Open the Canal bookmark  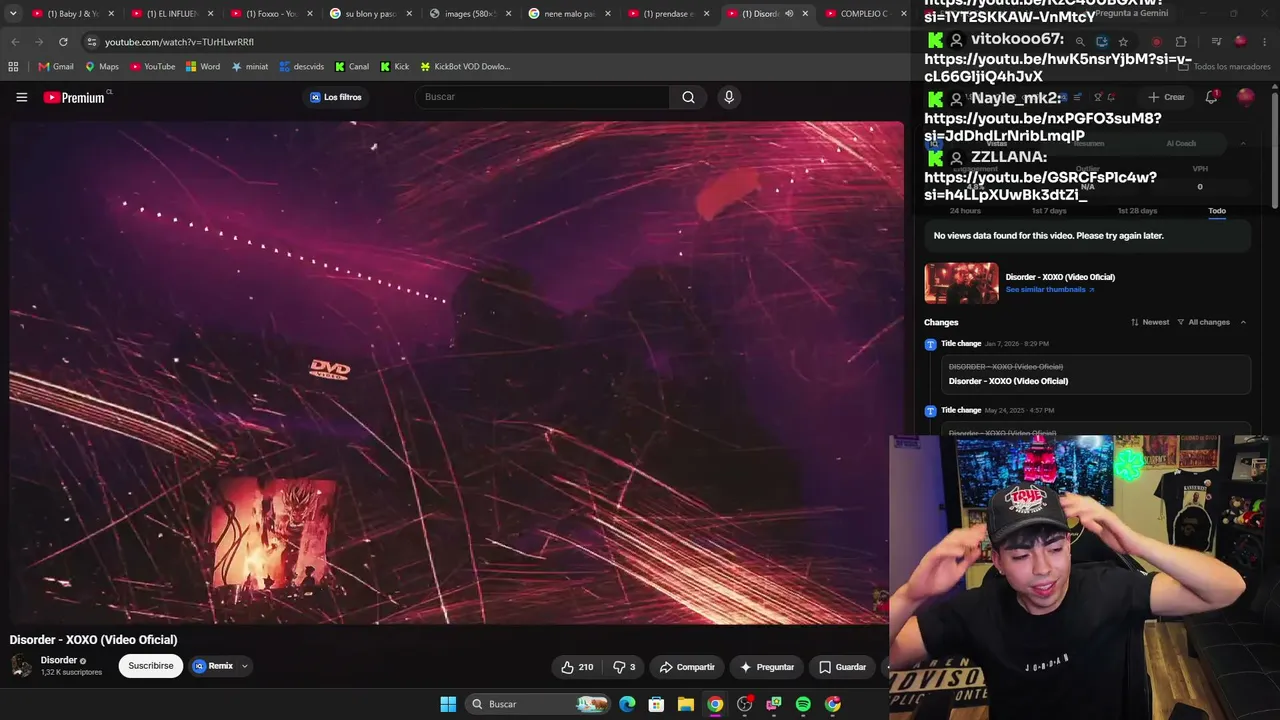352,67
